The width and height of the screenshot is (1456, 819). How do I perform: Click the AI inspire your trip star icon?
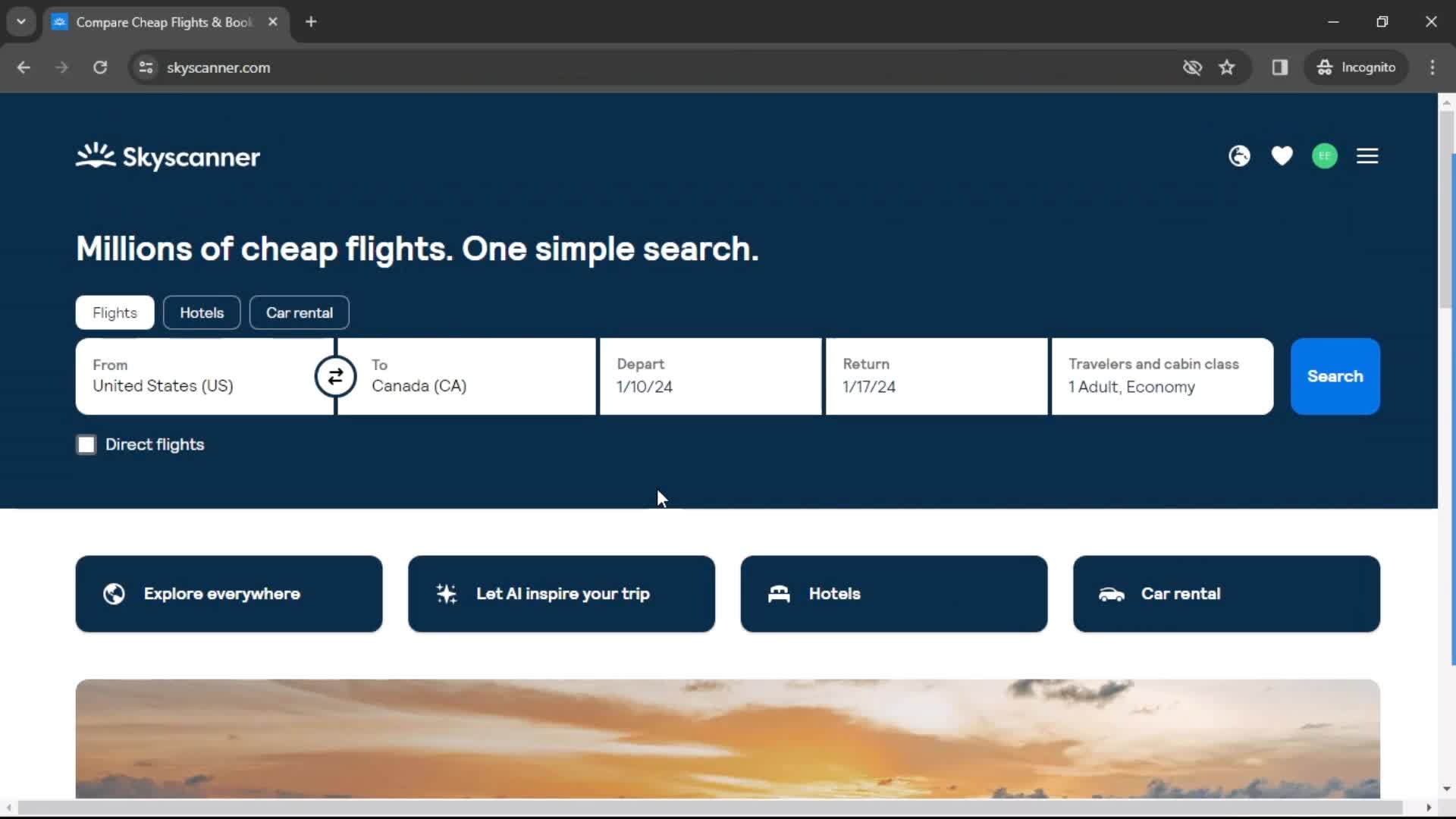click(x=447, y=593)
